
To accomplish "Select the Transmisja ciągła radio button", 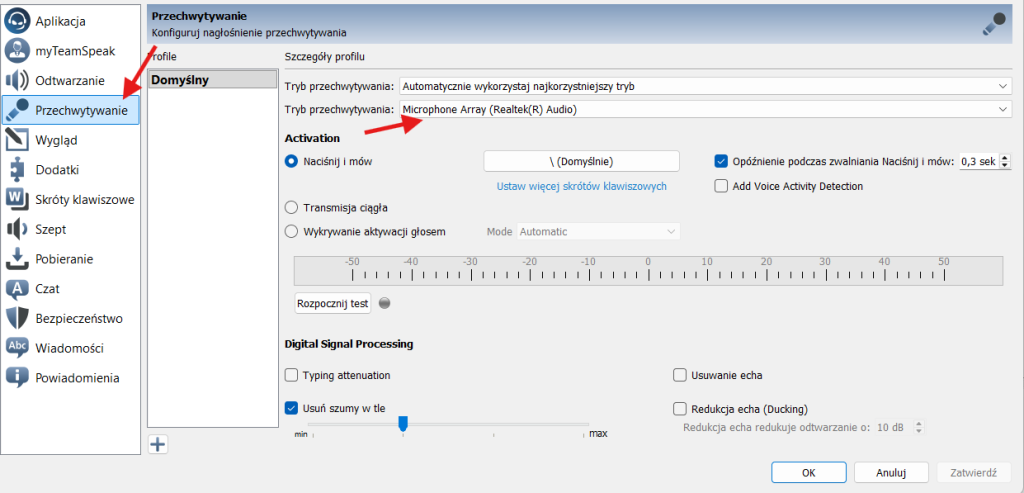I will coord(292,207).
